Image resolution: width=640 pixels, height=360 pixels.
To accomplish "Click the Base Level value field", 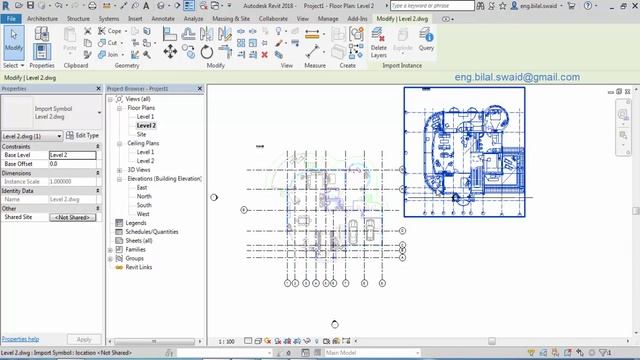I will coord(73,155).
